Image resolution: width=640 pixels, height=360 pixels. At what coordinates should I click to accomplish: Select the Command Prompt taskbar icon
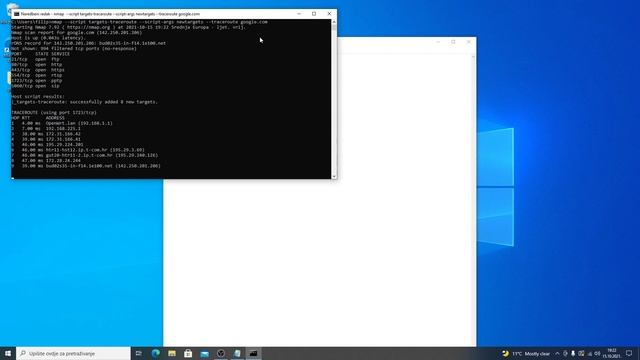click(x=253, y=353)
